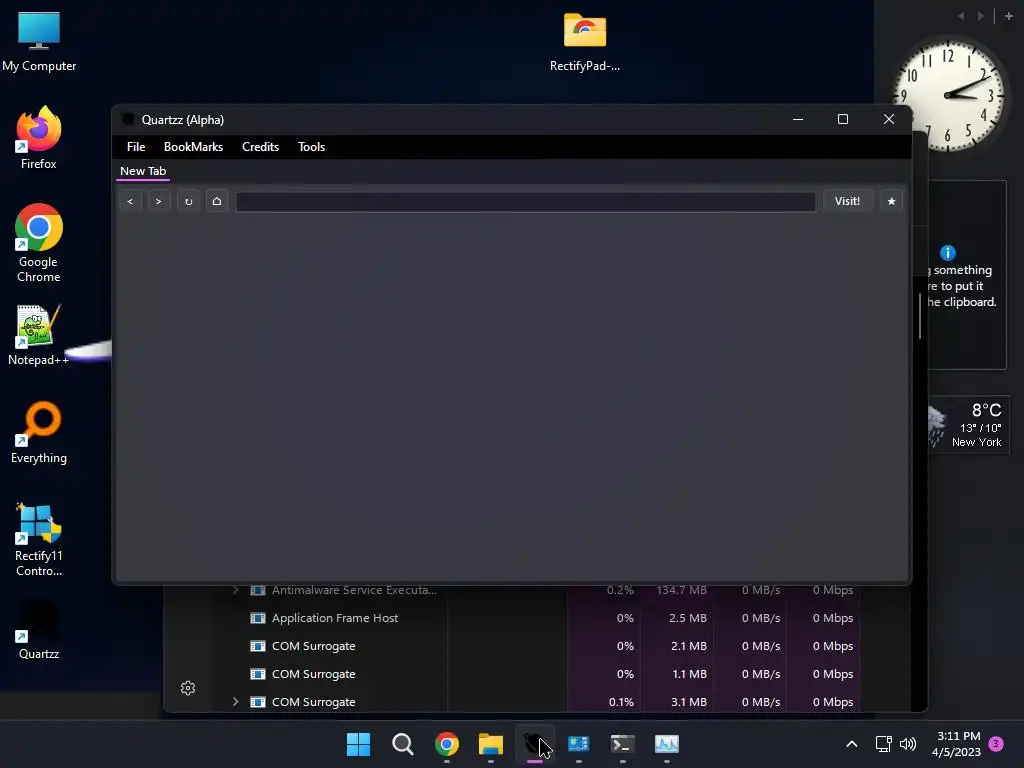Viewport: 1024px width, 768px height.
Task: Select the Firefox desktop shortcut
Action: (x=39, y=138)
